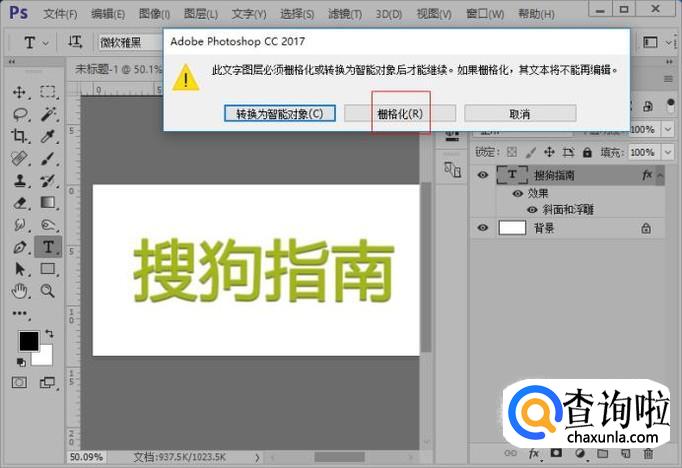This screenshot has width=682, height=468.
Task: Delete layer with trash icon
Action: [x=648, y=454]
